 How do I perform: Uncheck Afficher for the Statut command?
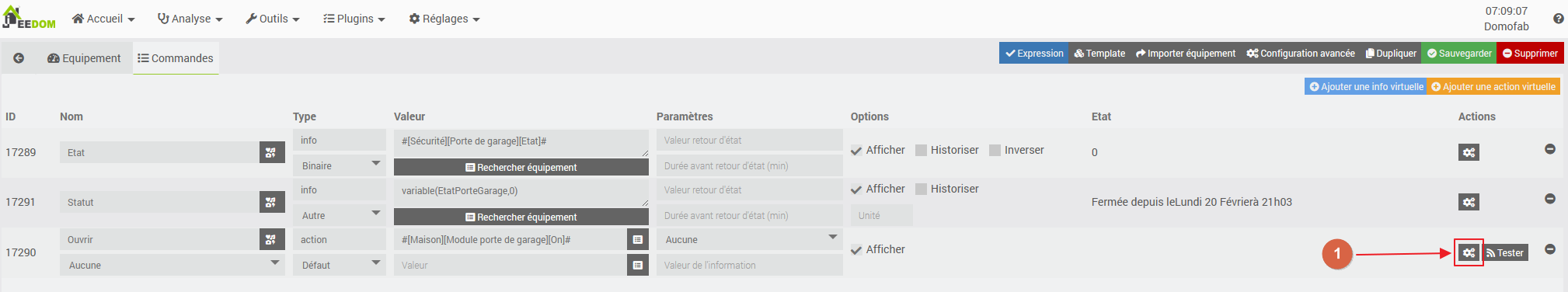(x=856, y=189)
